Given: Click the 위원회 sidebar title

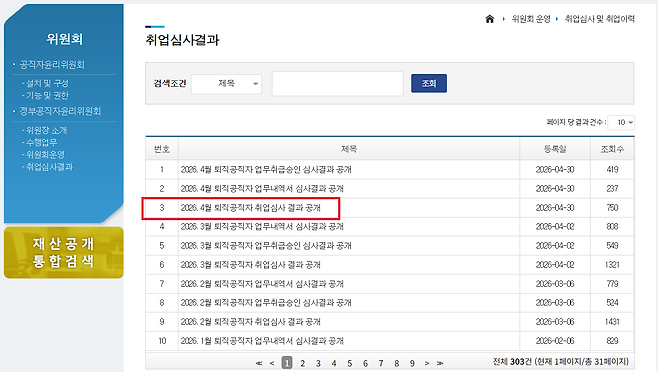Looking at the screenshot, I should (x=64, y=39).
